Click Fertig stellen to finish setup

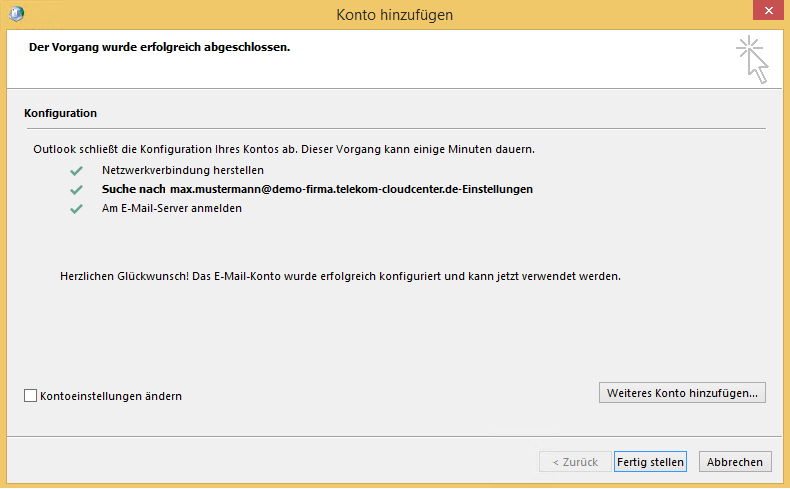click(x=650, y=462)
